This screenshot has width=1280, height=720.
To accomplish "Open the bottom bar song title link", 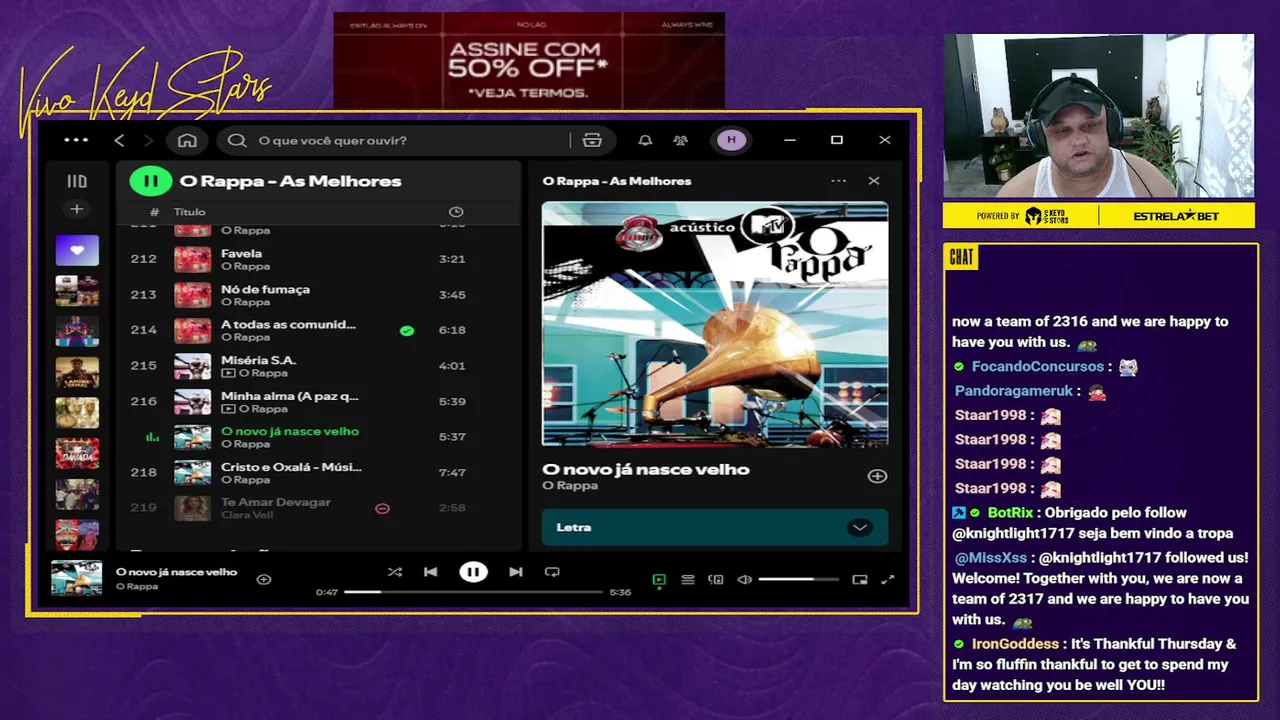I will pyautogui.click(x=176, y=572).
